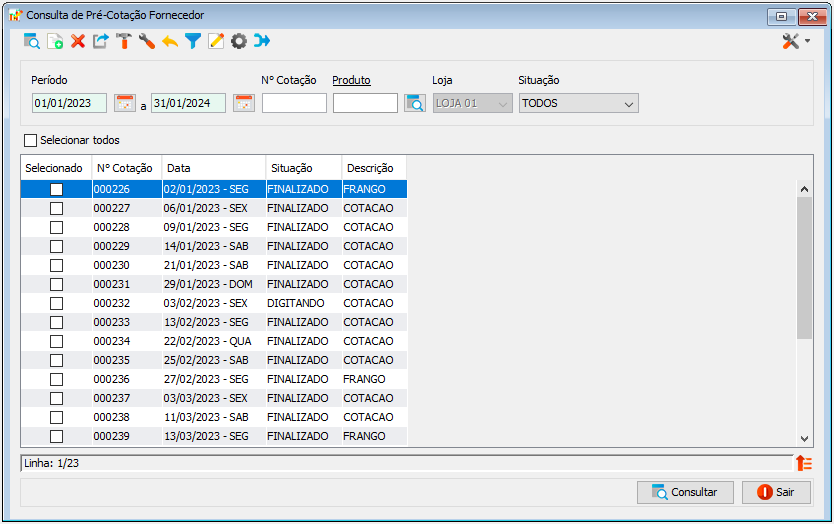Toggle the Selecionar todos checkbox
834x524 pixels.
point(30,140)
